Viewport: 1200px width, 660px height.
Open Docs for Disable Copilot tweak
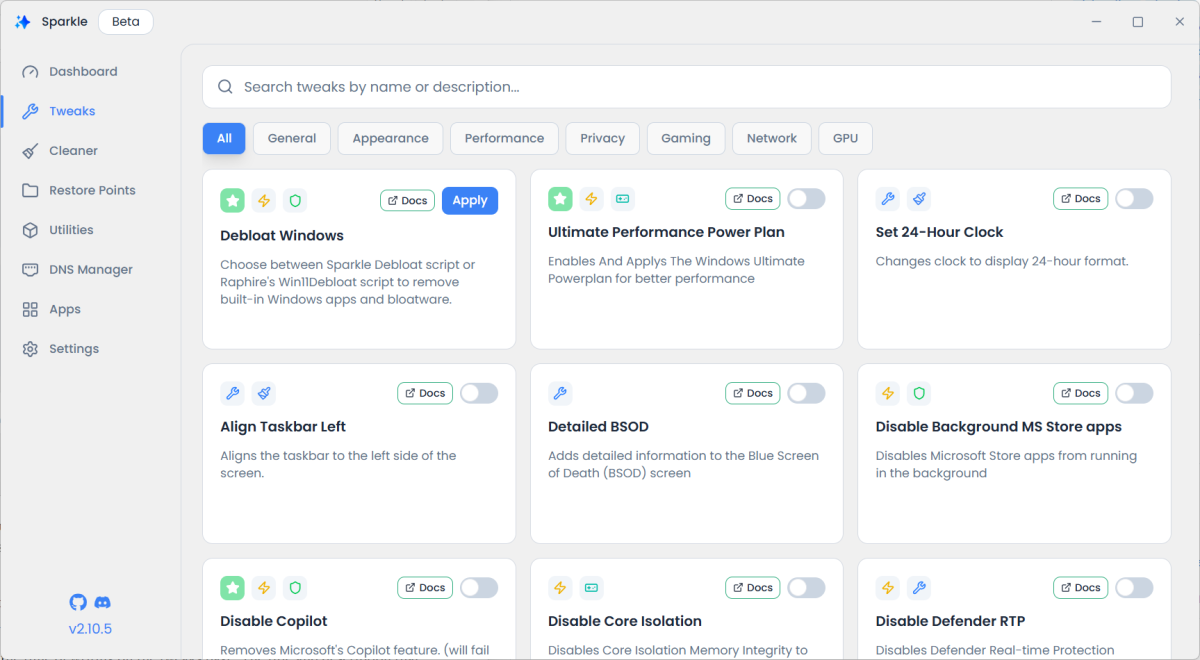tap(425, 588)
